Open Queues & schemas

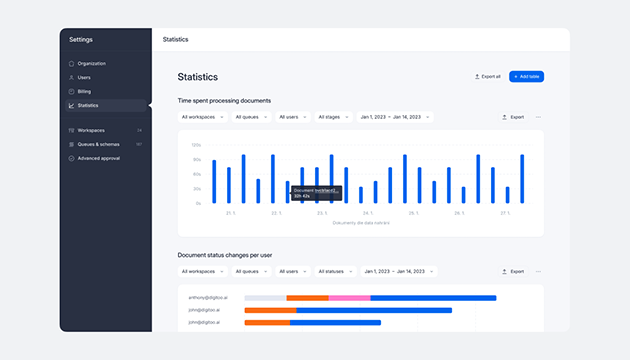pyautogui.click(x=105, y=144)
